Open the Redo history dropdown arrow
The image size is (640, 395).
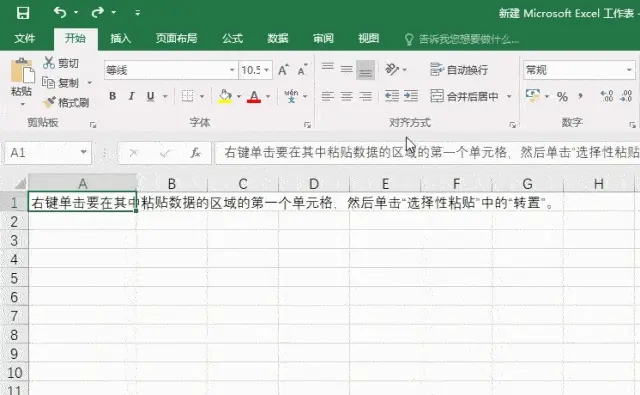coord(113,13)
